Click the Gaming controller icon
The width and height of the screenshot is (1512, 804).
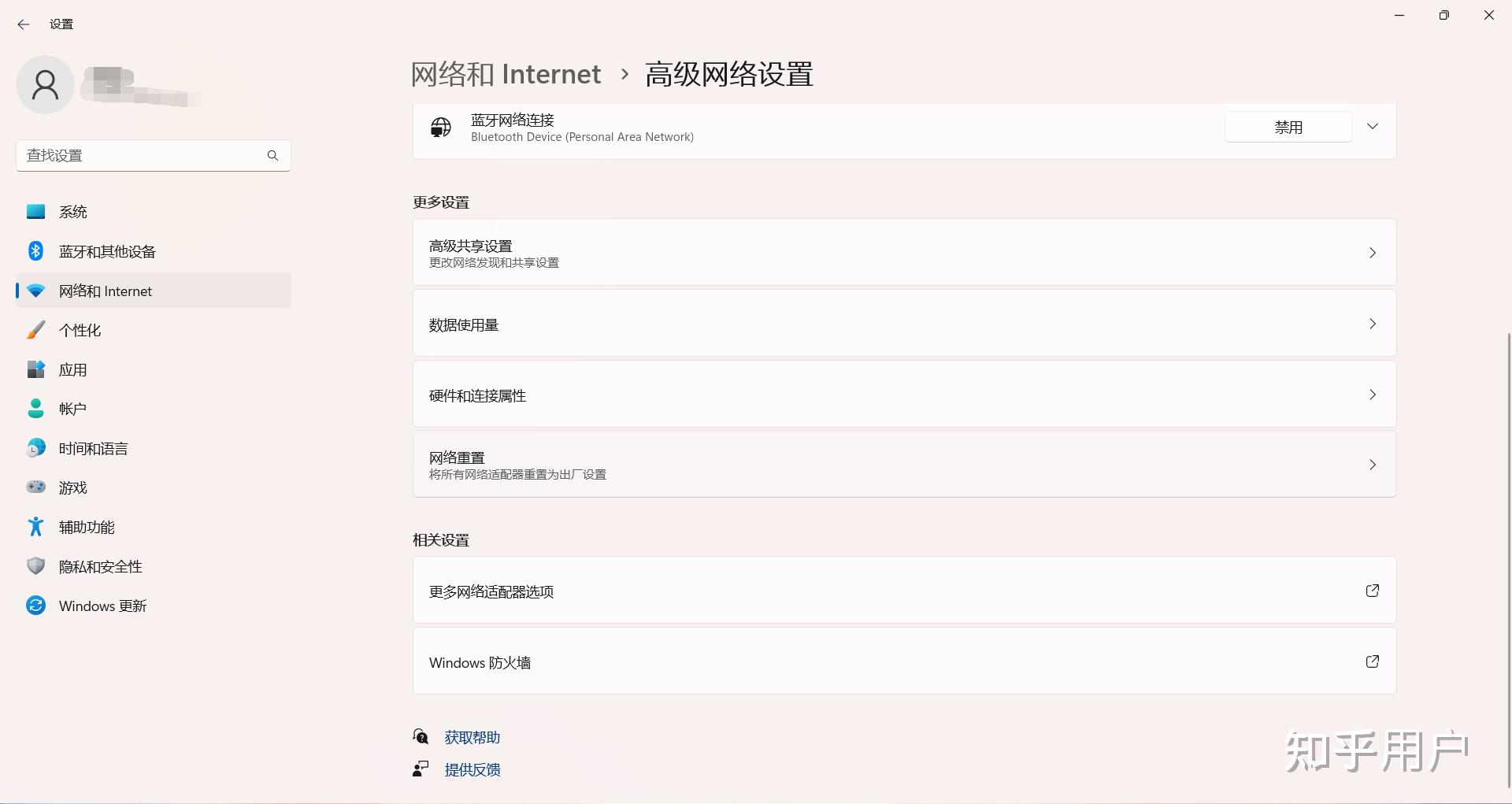click(35, 487)
